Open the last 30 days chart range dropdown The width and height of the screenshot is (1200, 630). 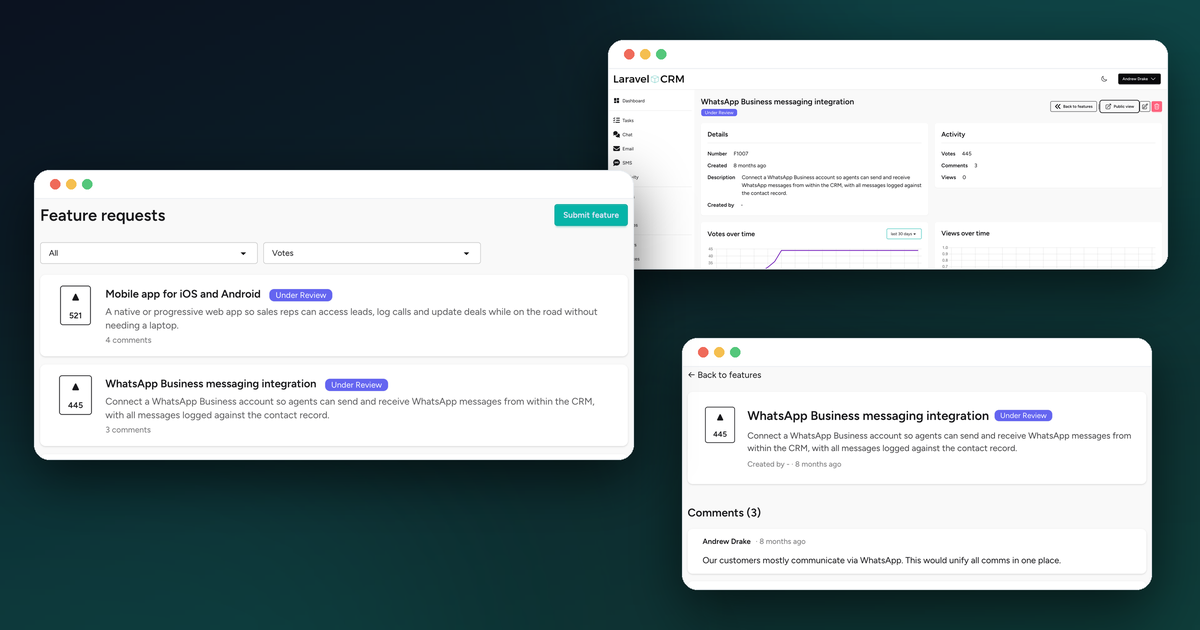tap(904, 234)
